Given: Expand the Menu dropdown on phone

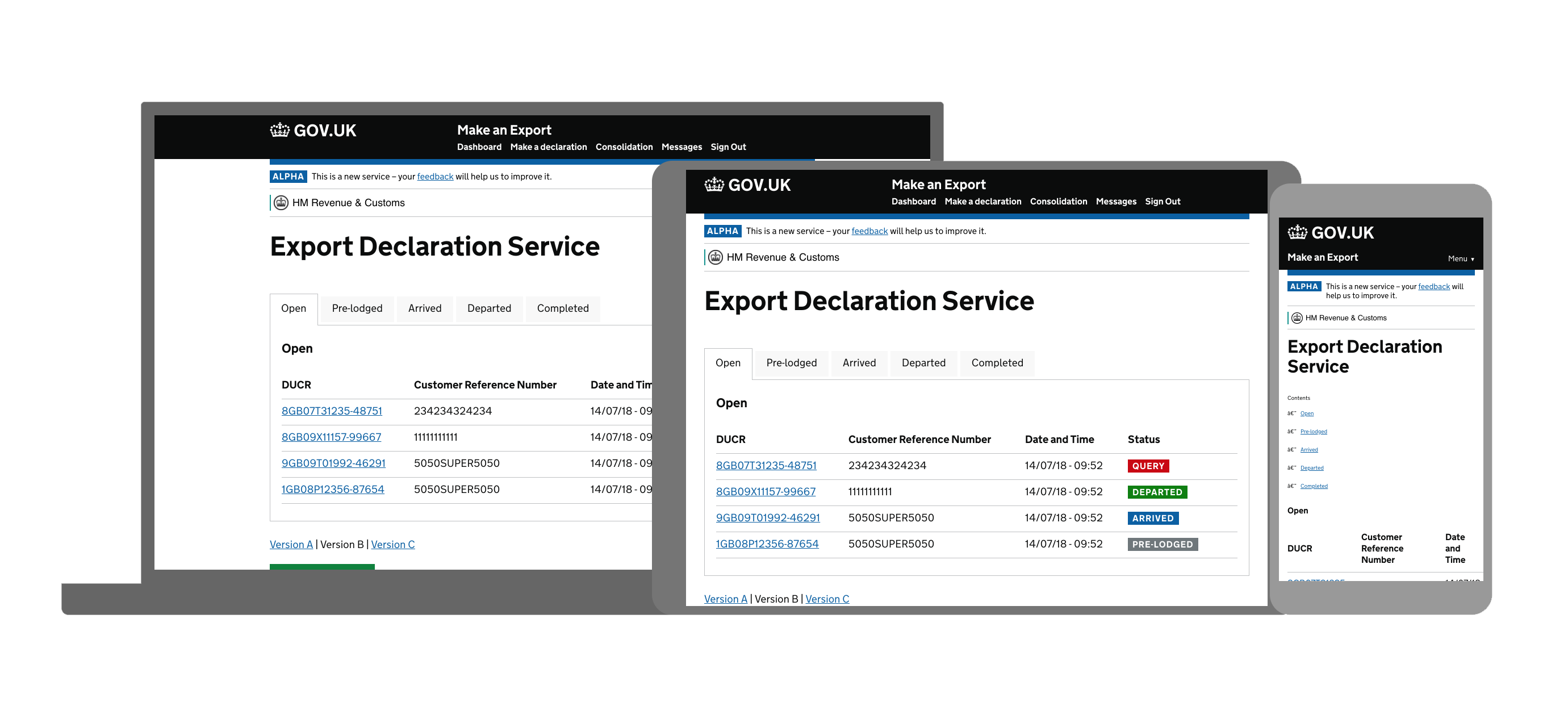Looking at the screenshot, I should 1460,259.
